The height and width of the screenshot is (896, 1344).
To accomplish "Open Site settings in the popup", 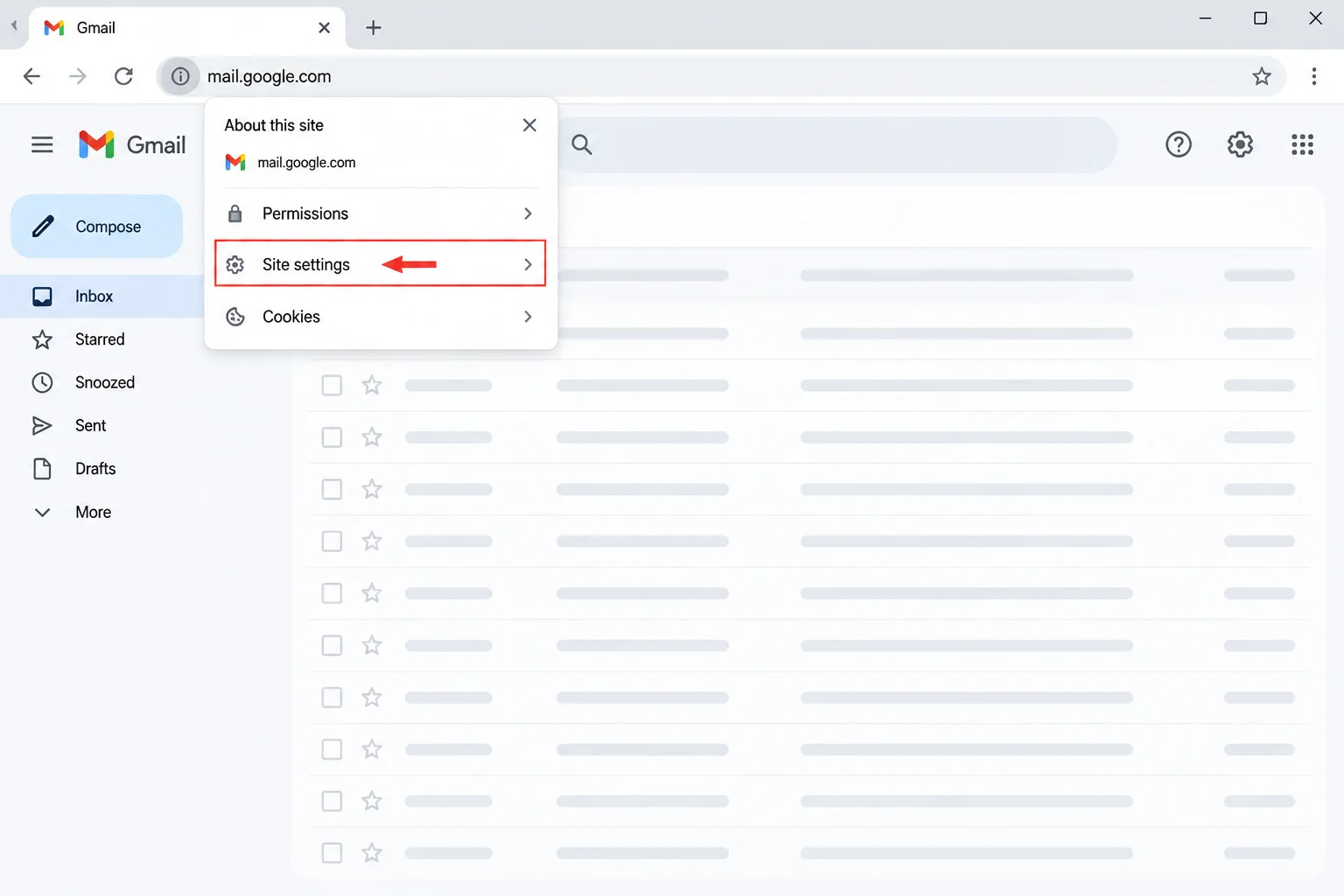I will (x=381, y=264).
